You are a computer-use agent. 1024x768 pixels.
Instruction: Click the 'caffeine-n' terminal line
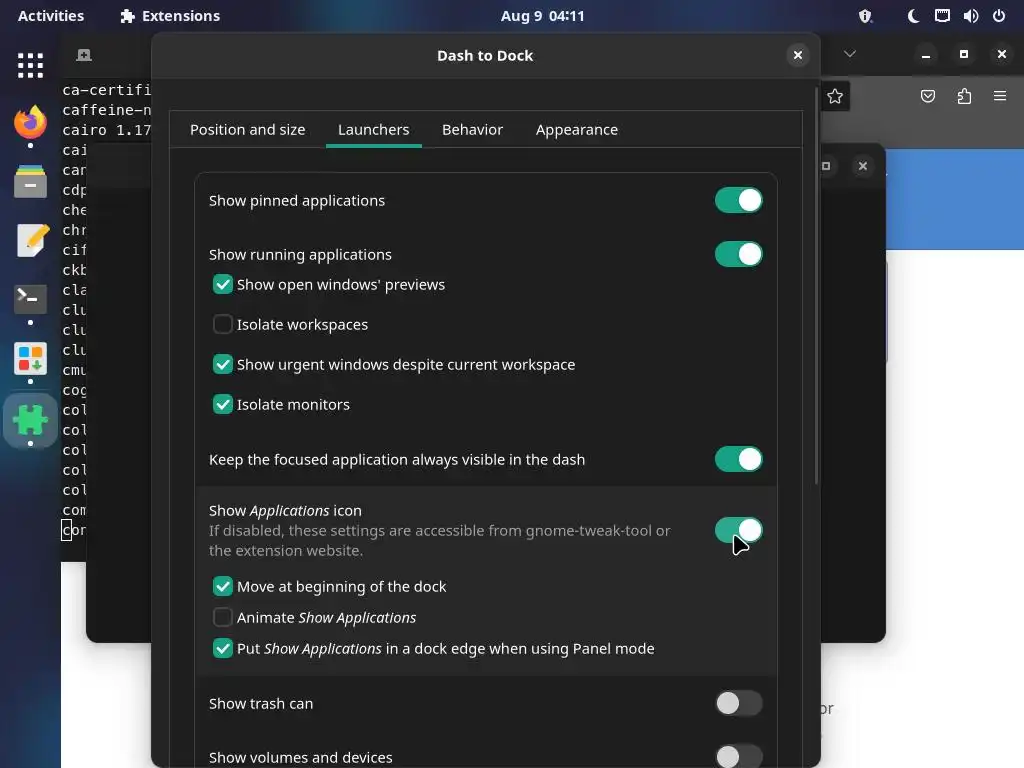pos(106,110)
